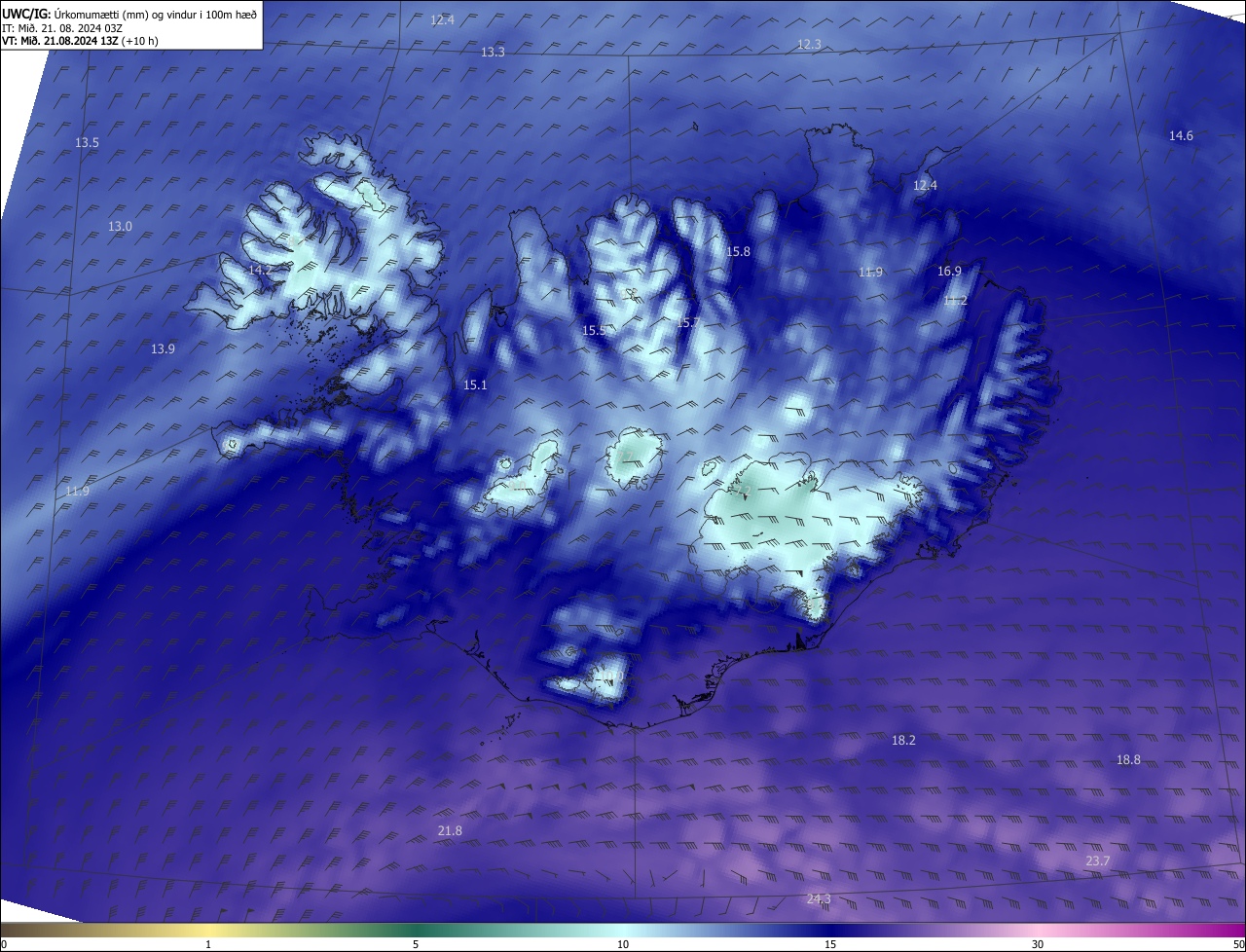Click the title line 'UWC/IG: Úrkomumætti (mm) og vindur'

pos(129,14)
